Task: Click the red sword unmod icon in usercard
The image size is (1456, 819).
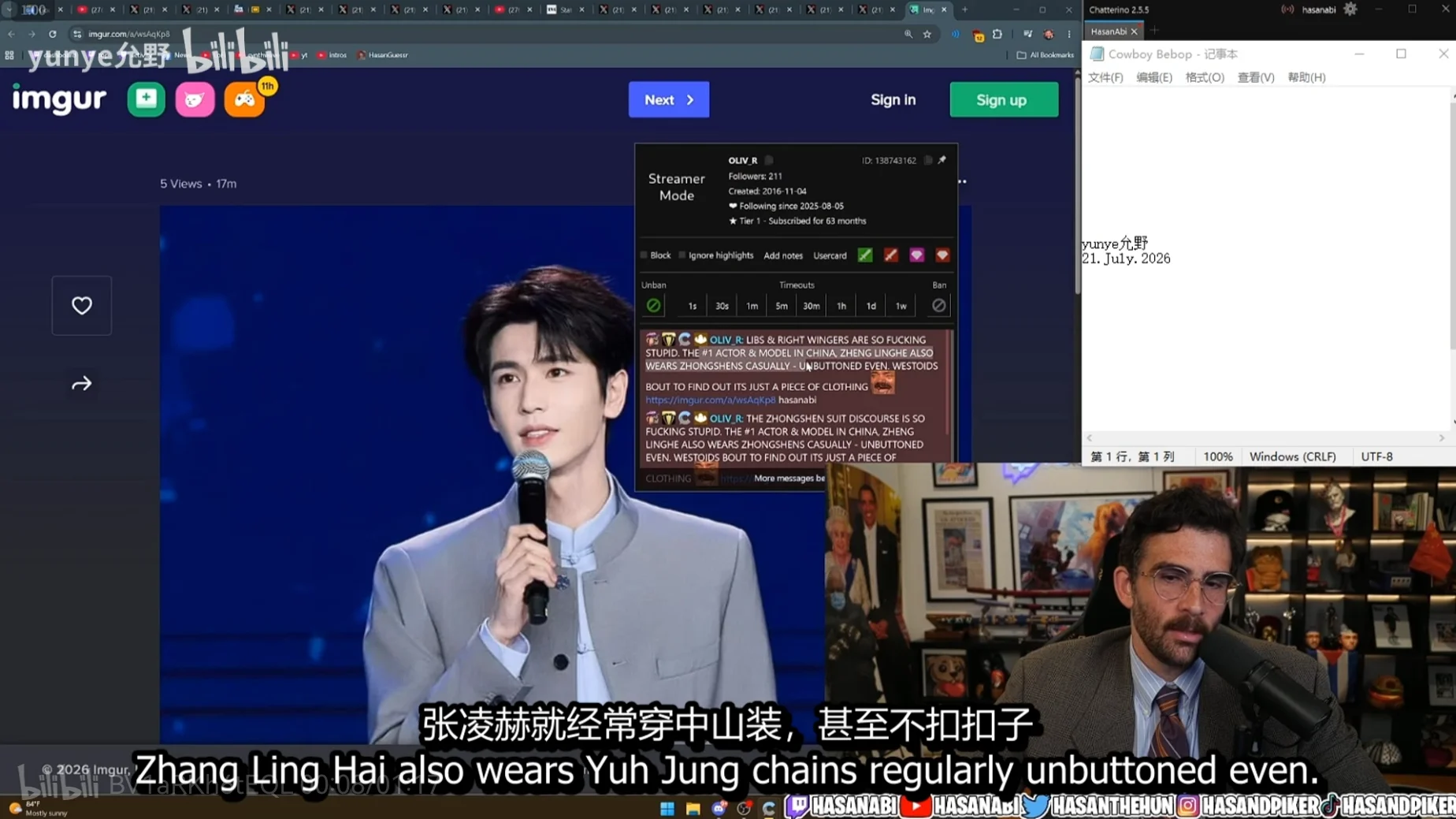Action: pos(891,255)
